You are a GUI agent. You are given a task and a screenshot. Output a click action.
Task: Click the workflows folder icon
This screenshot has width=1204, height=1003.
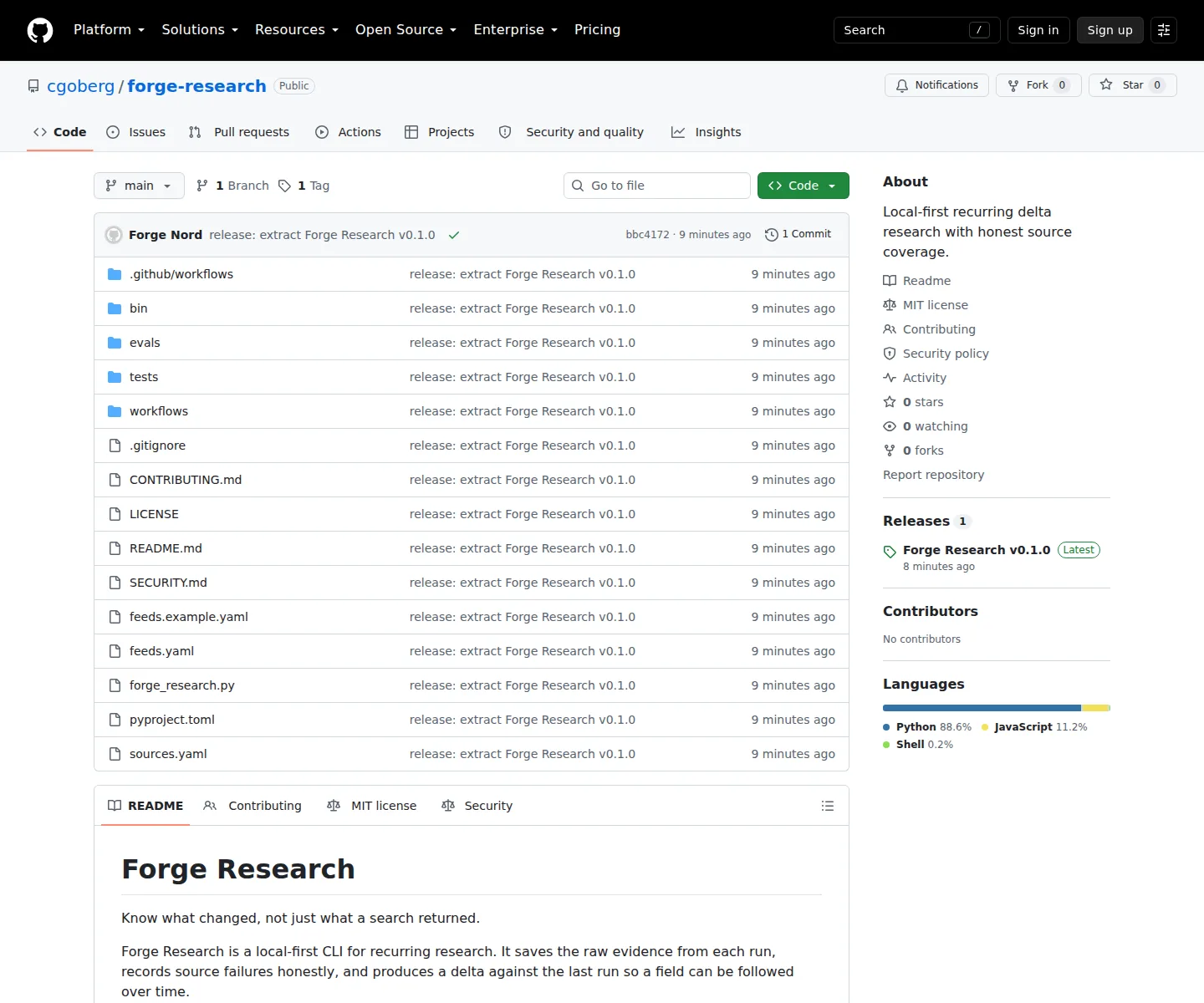coord(115,411)
